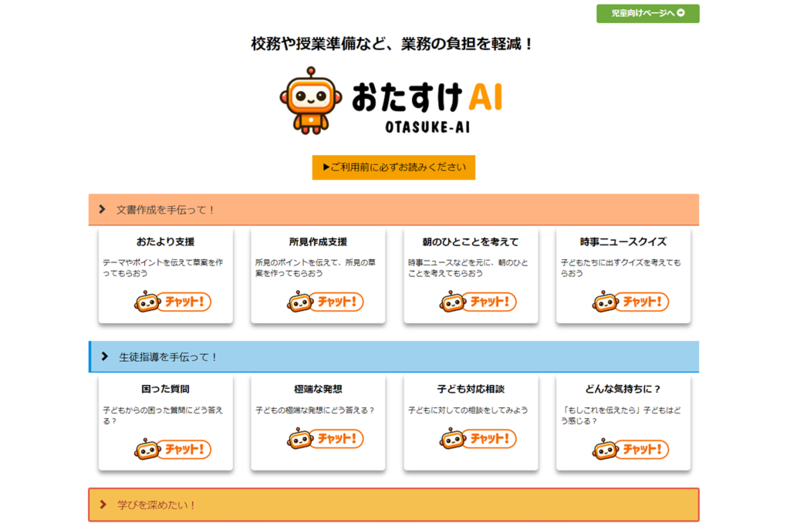Open ご利用前に必ずお読みください notice
The image size is (800, 523).
coord(394,167)
